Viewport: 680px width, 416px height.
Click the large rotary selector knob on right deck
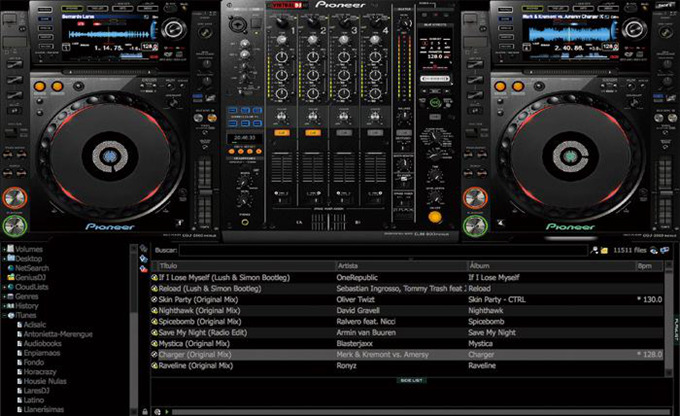coord(634,29)
